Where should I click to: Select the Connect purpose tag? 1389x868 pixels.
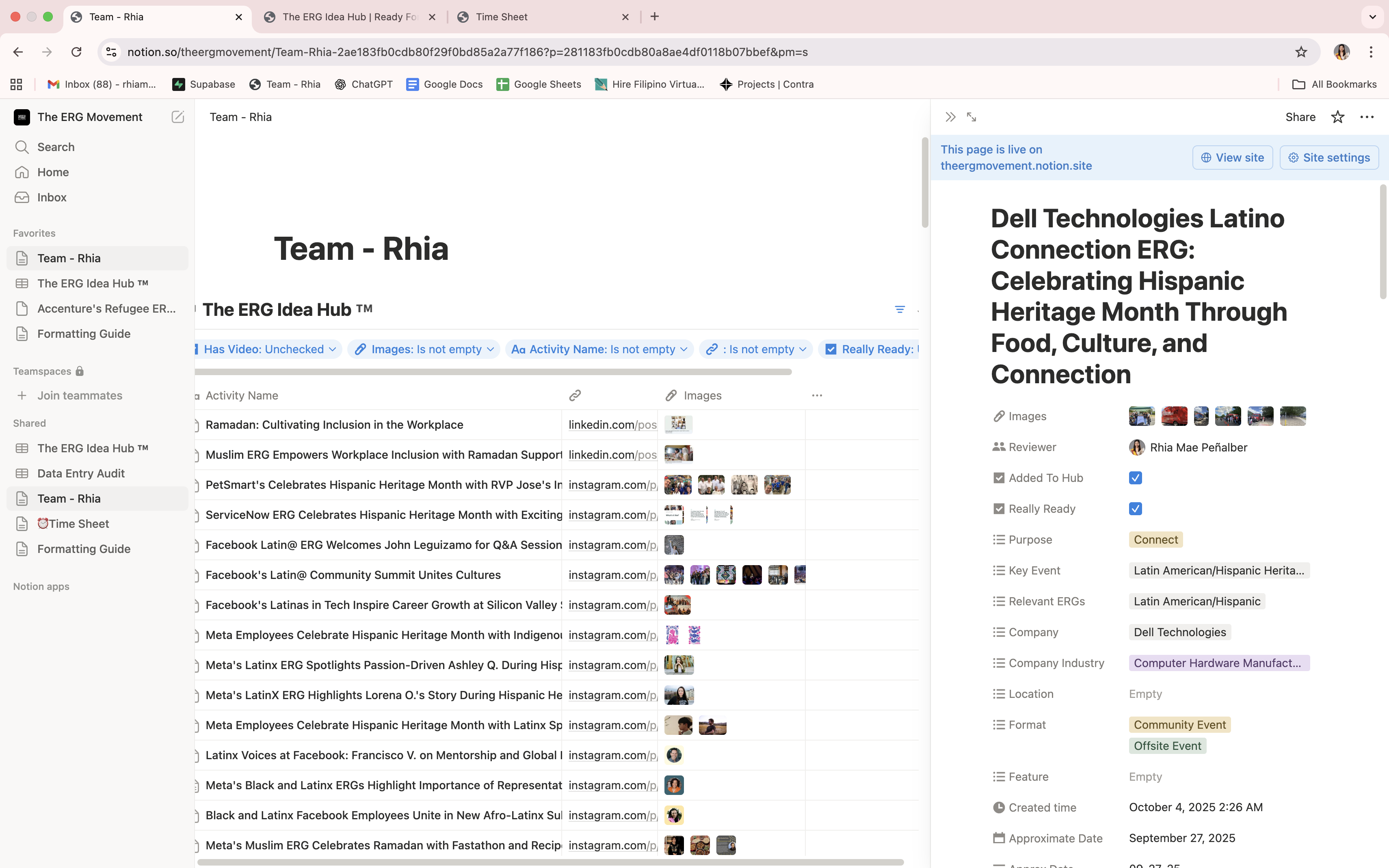click(1155, 540)
